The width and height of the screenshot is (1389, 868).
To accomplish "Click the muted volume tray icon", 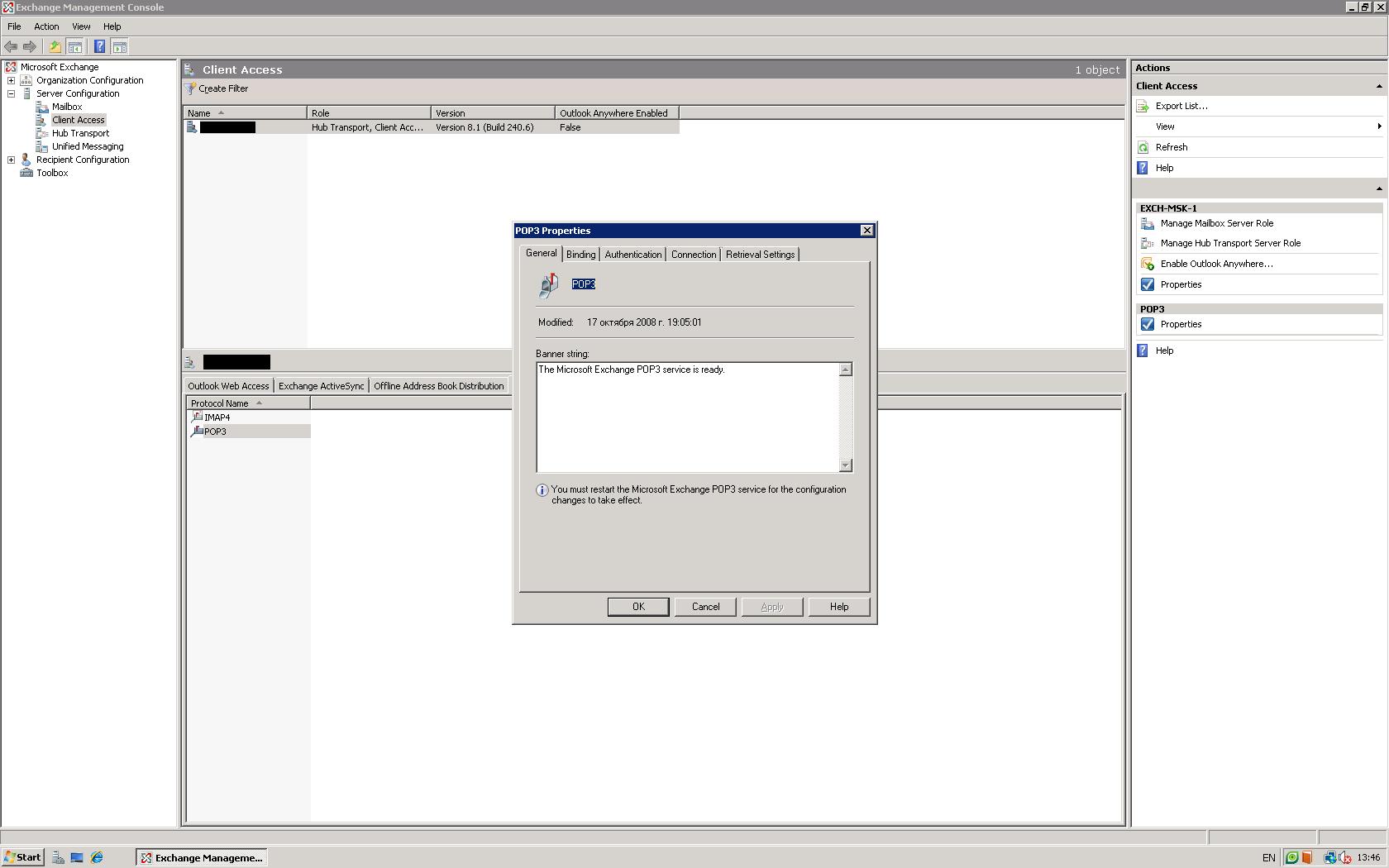I will pyautogui.click(x=1345, y=857).
